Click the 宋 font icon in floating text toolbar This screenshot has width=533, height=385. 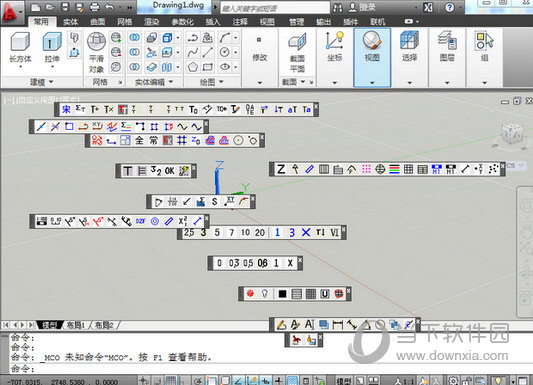(66, 109)
